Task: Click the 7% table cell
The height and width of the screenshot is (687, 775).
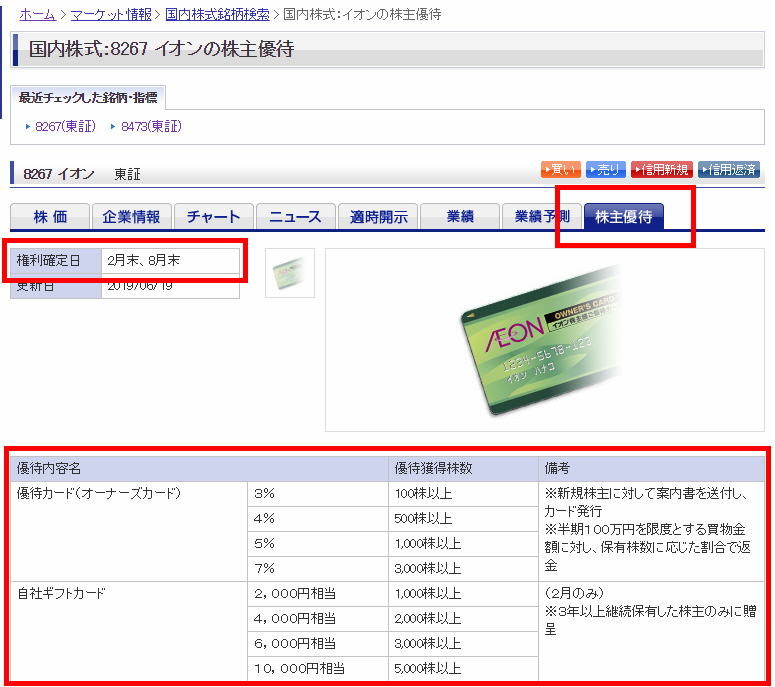Action: tap(318, 569)
